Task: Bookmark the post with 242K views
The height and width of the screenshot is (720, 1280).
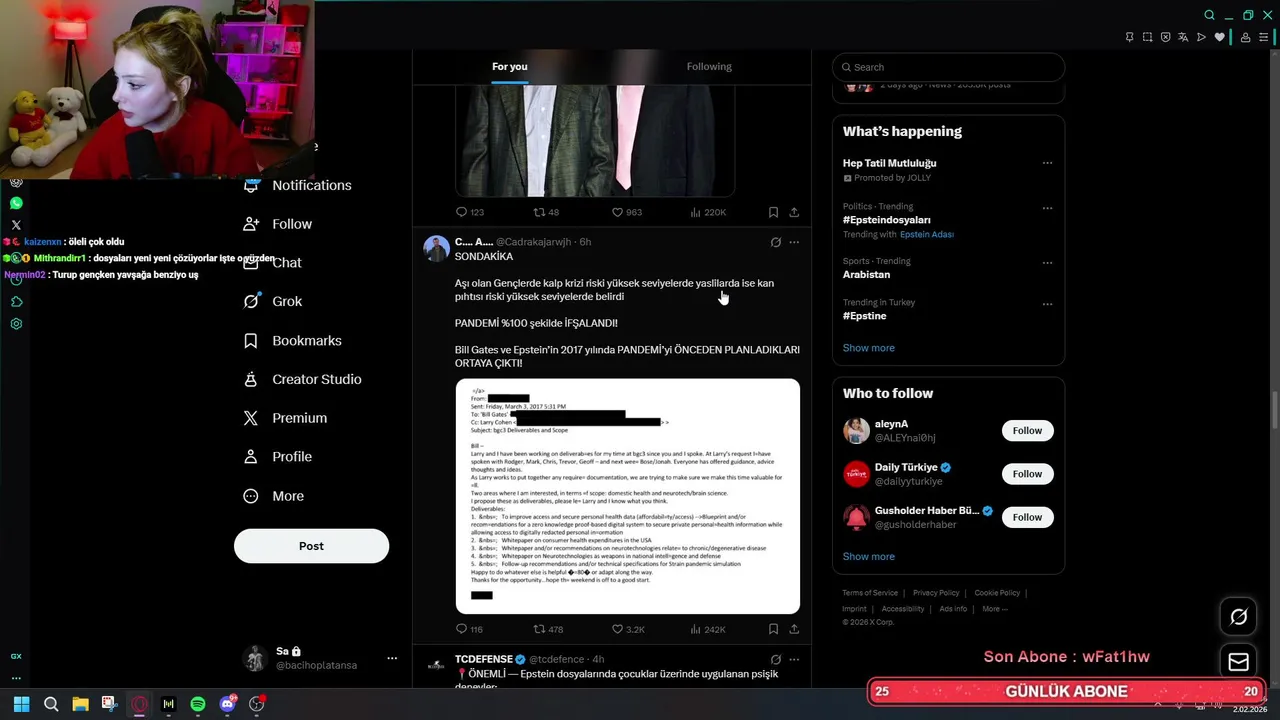Action: pyautogui.click(x=773, y=629)
